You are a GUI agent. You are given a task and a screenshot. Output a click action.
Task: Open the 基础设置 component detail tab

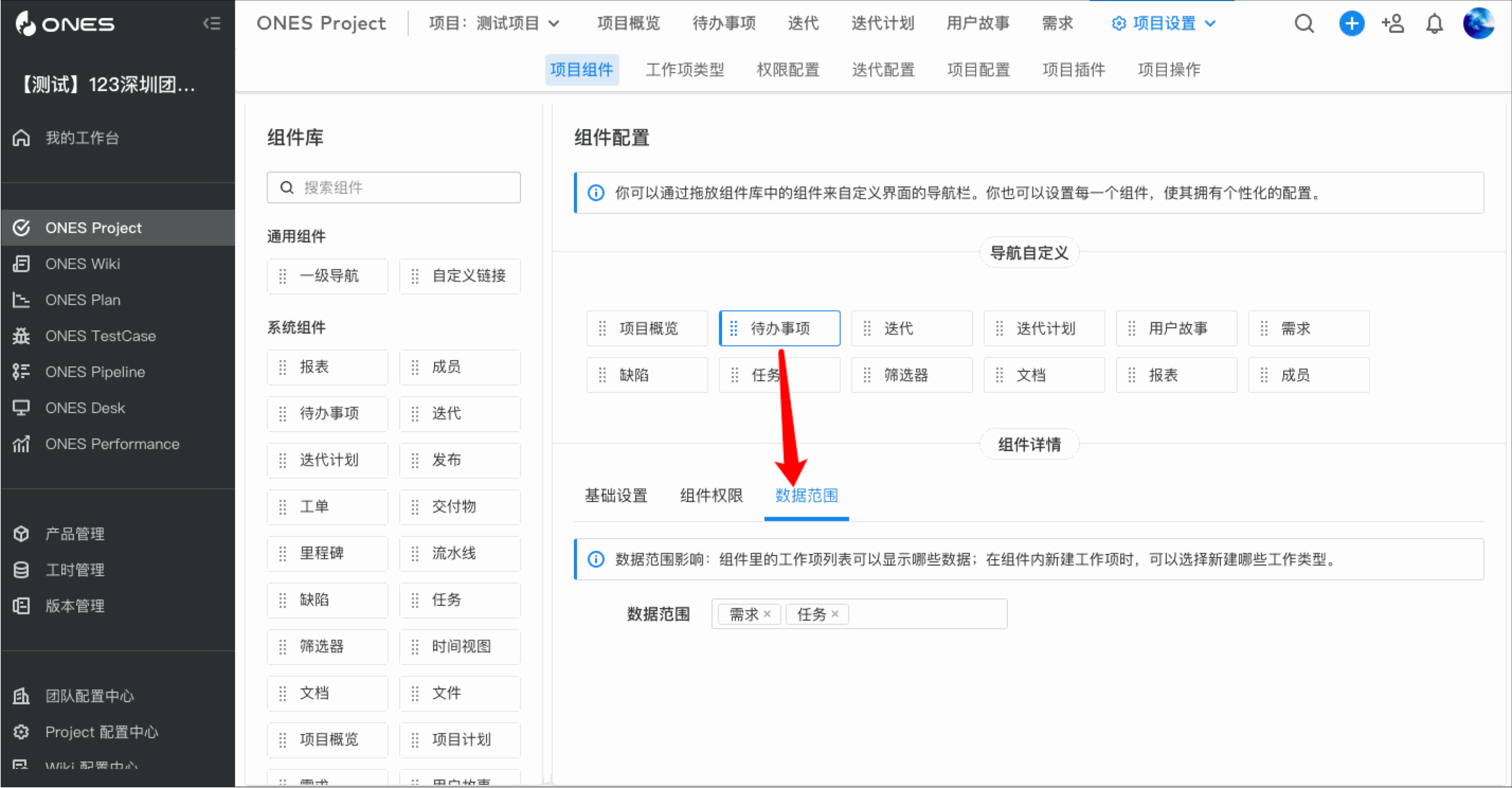616,496
